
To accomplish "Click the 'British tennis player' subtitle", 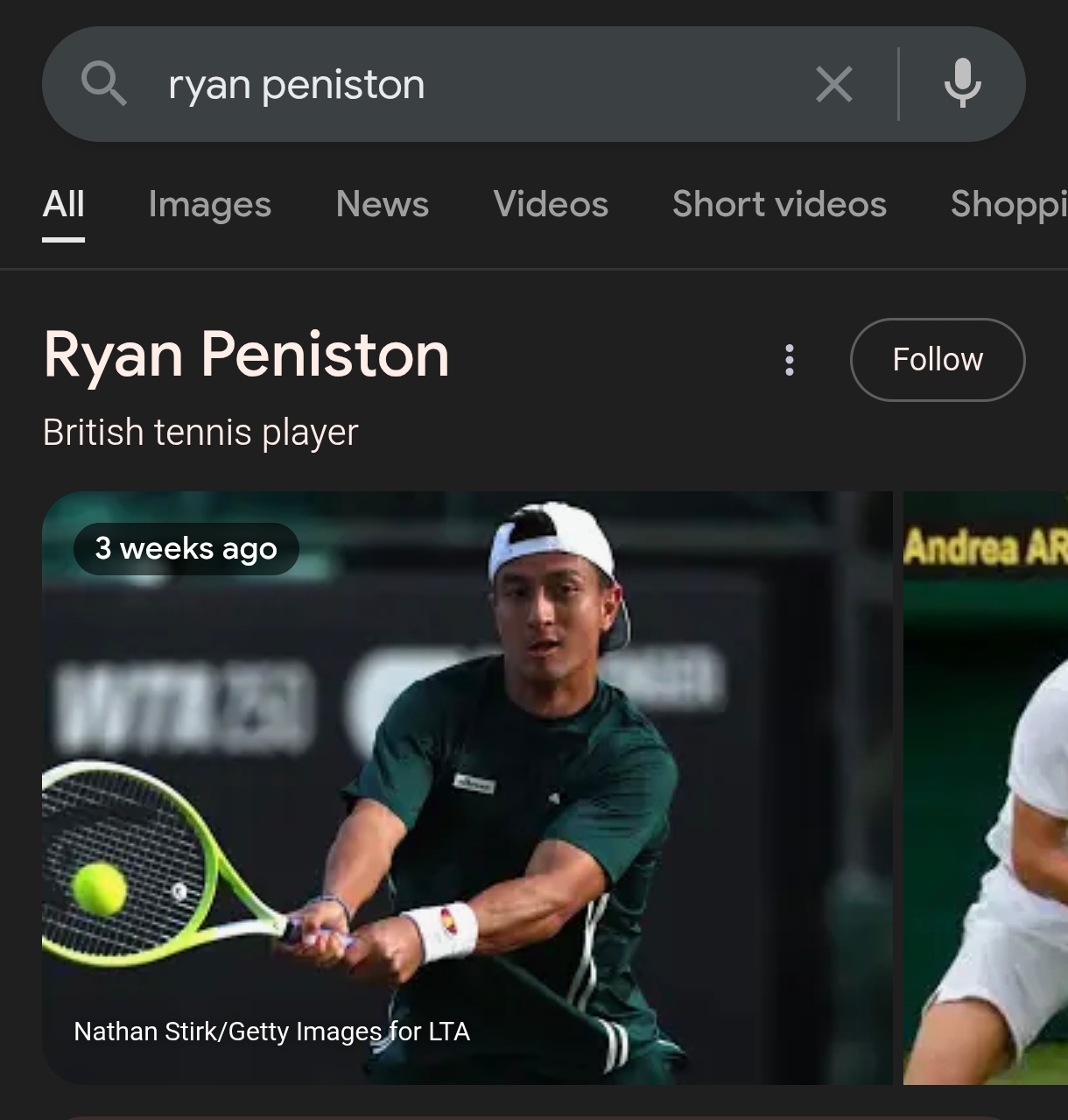I will tap(200, 433).
